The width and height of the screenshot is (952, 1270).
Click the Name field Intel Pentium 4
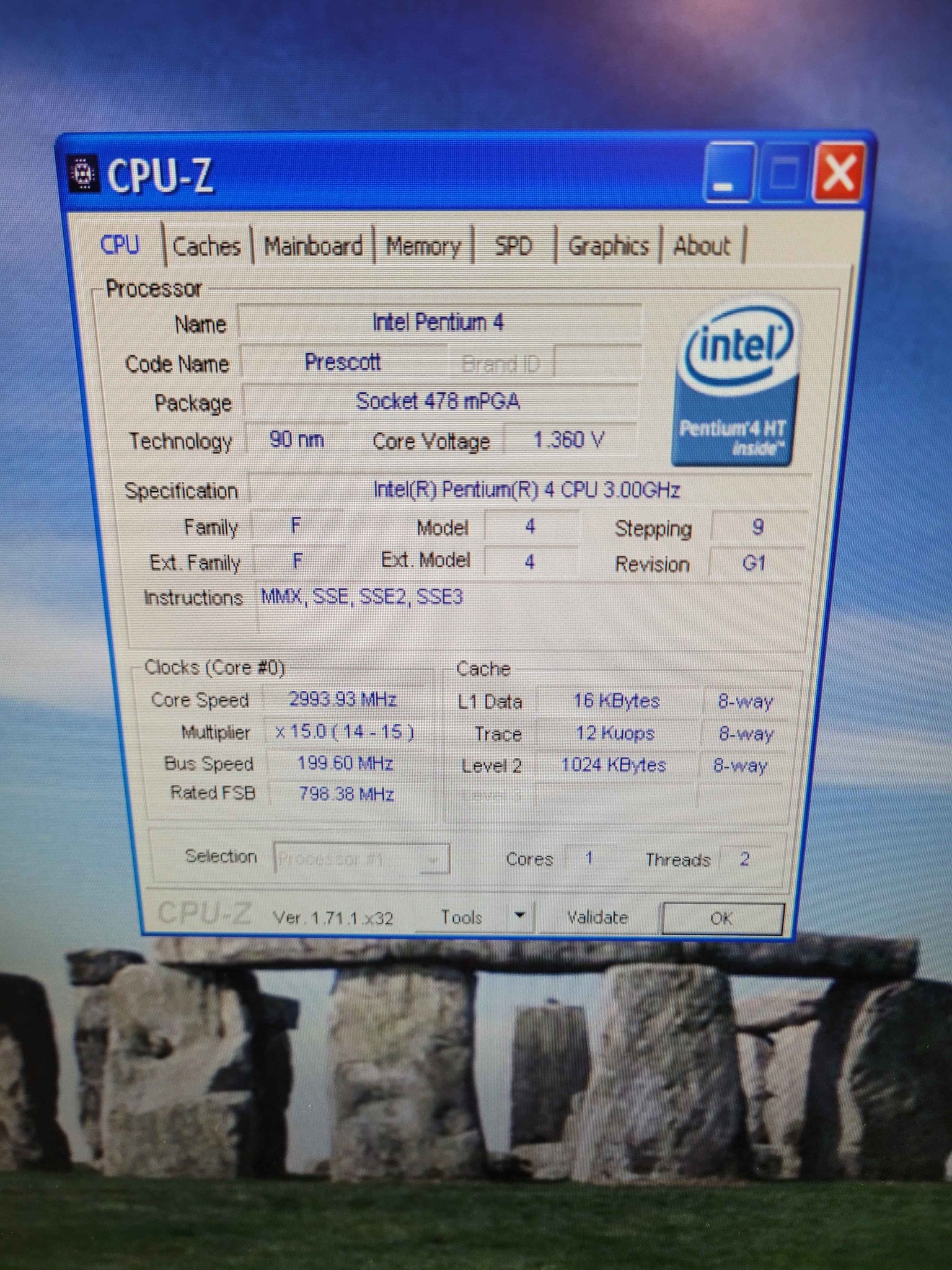tap(439, 322)
